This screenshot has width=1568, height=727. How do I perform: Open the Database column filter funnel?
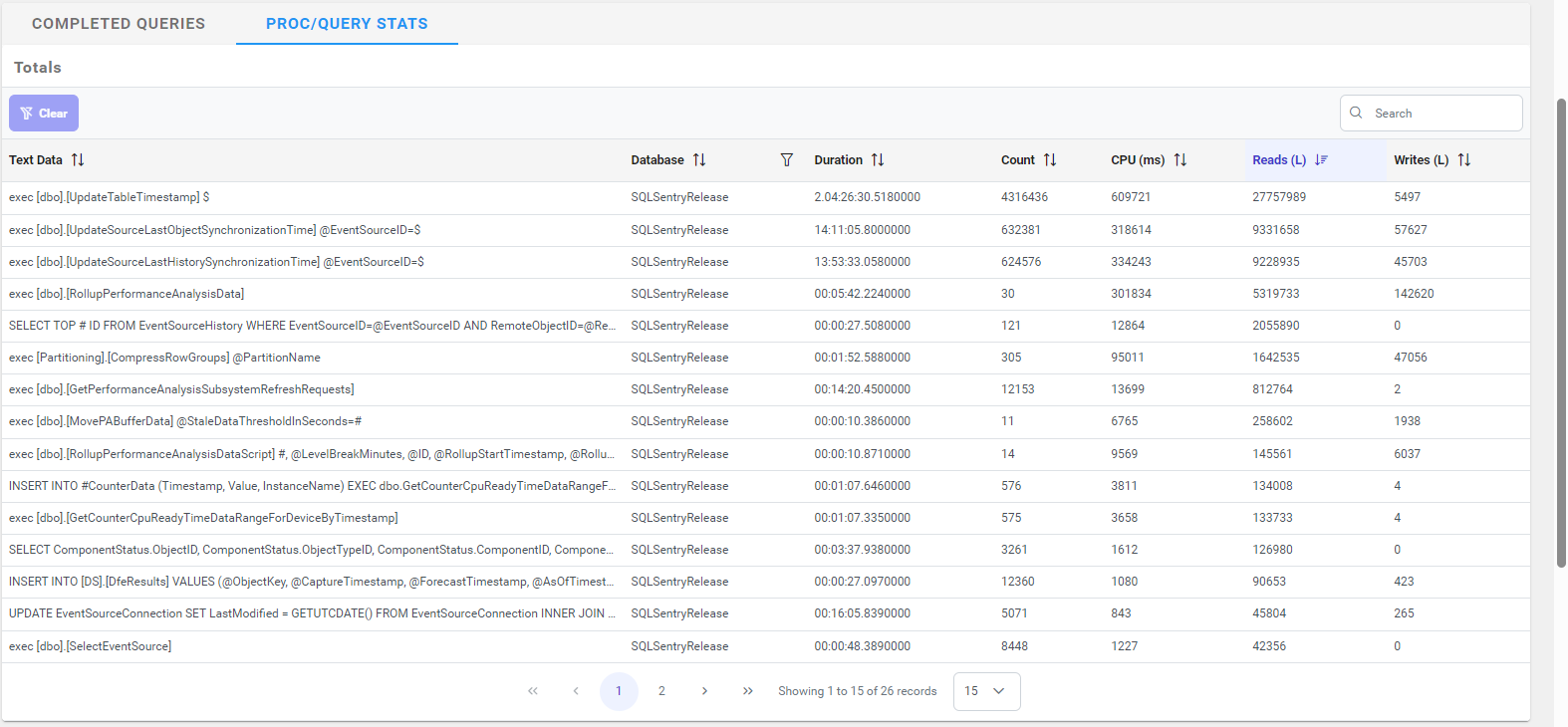coord(787,160)
